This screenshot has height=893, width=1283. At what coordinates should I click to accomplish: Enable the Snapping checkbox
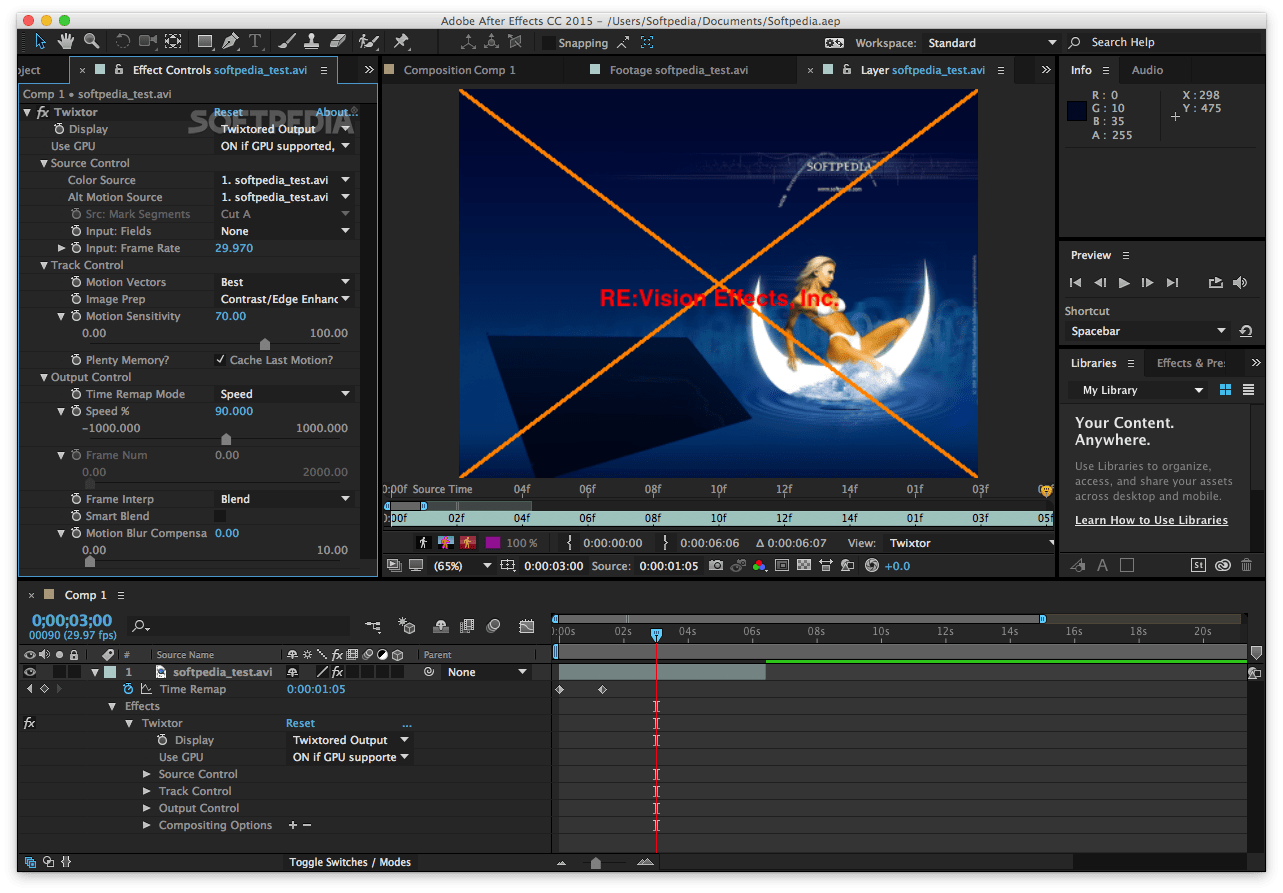548,43
